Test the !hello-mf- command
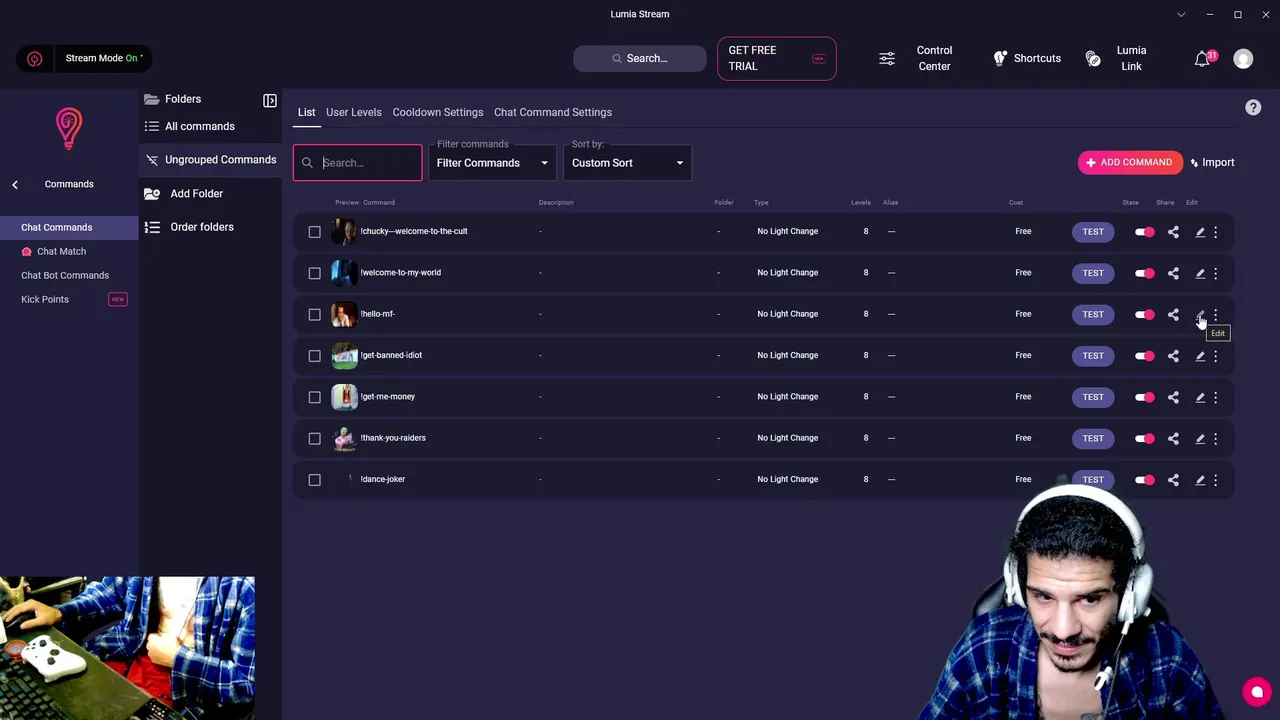This screenshot has width=1280, height=720. [1093, 314]
